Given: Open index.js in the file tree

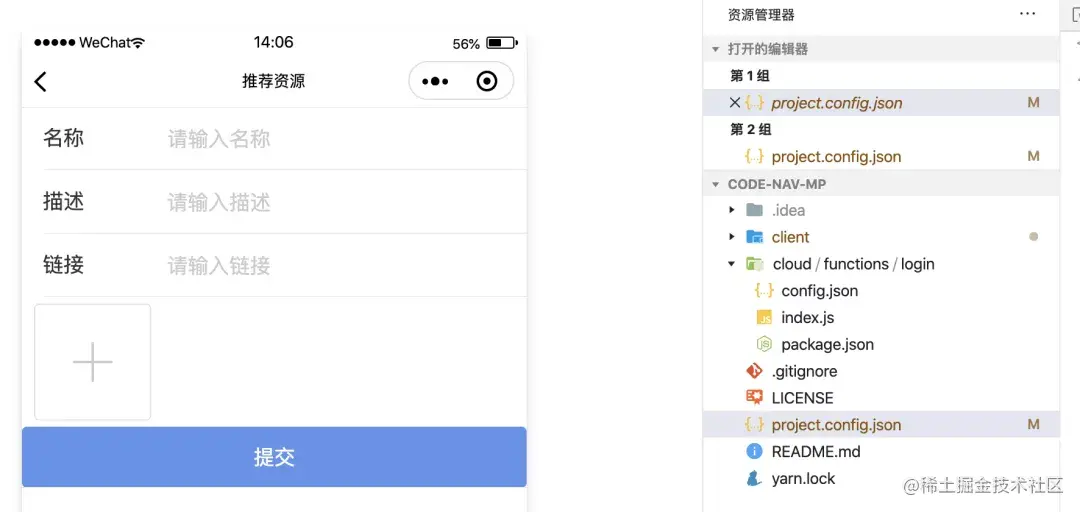Looking at the screenshot, I should [x=808, y=318].
